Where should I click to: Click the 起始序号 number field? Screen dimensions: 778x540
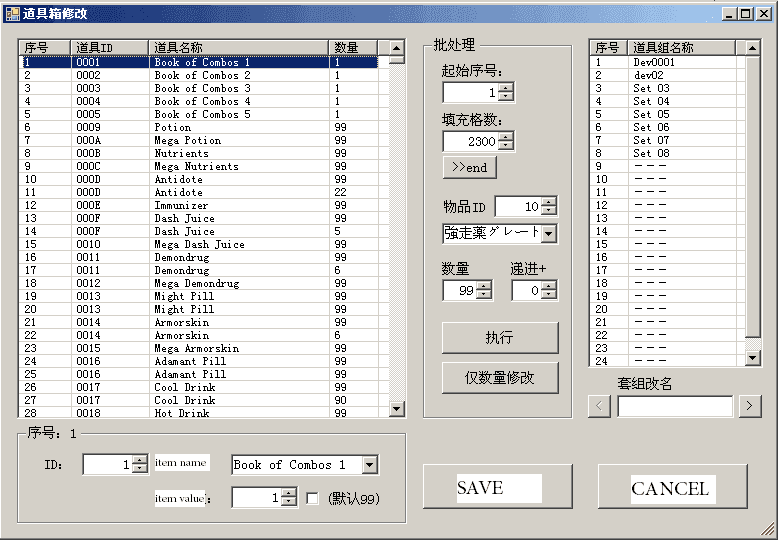(471, 92)
